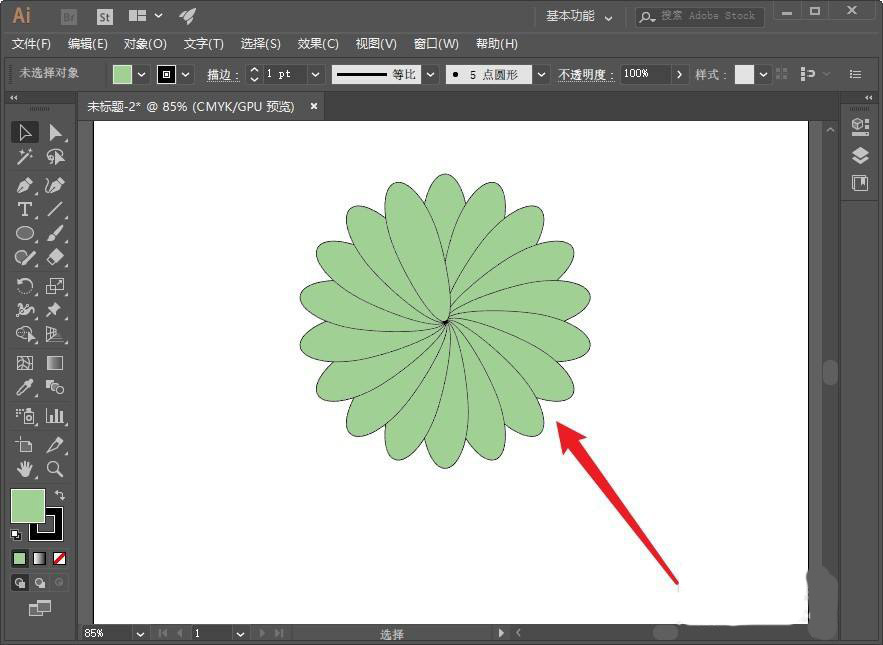Activate the Magic Wand tool
Viewport: 883px width, 645px height.
click(x=25, y=157)
